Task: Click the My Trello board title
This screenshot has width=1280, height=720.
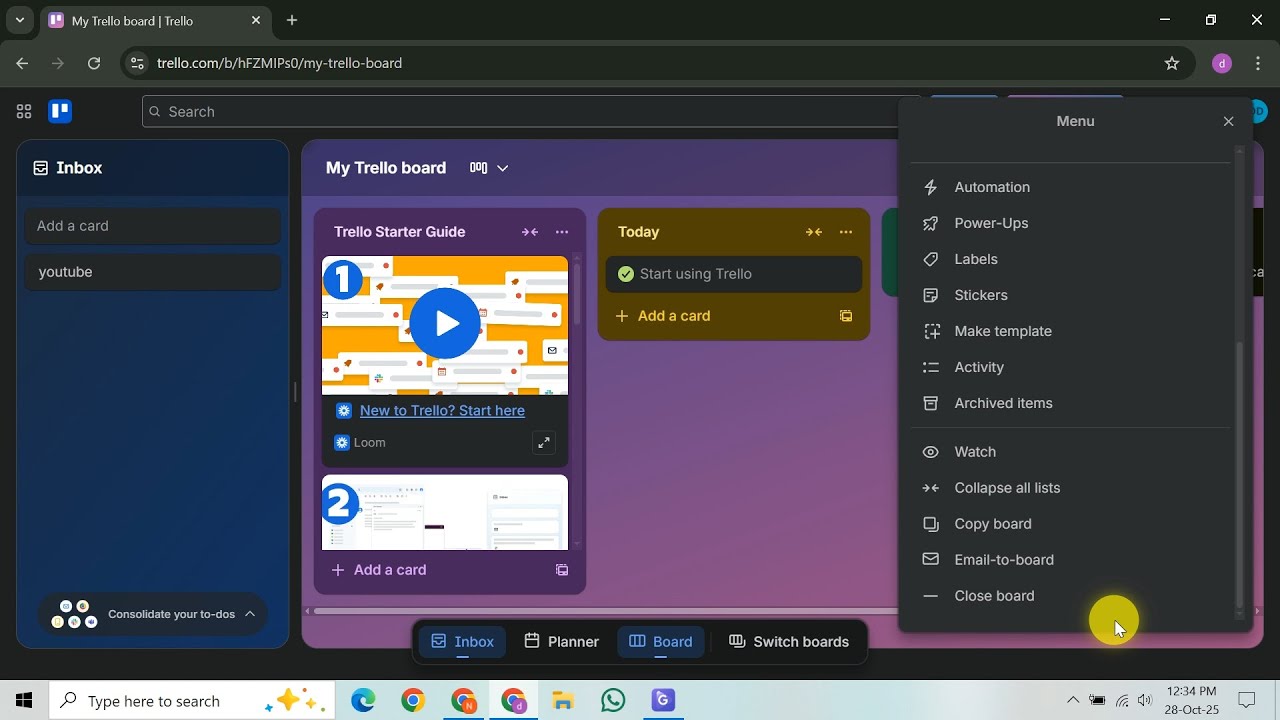Action: coord(386,168)
